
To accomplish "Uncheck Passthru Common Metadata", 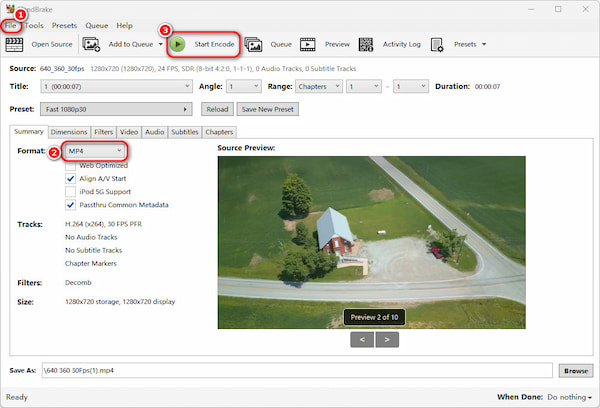I will pyautogui.click(x=71, y=204).
